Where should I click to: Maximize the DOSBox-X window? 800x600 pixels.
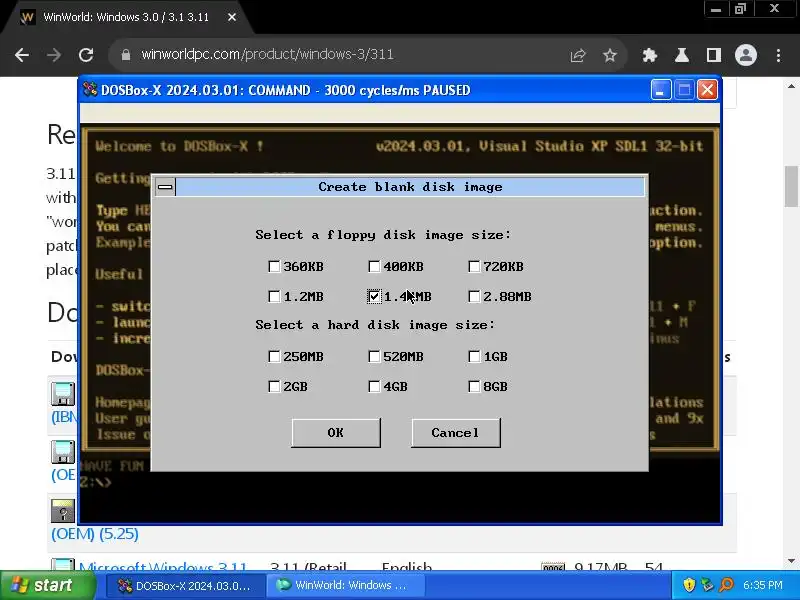684,90
